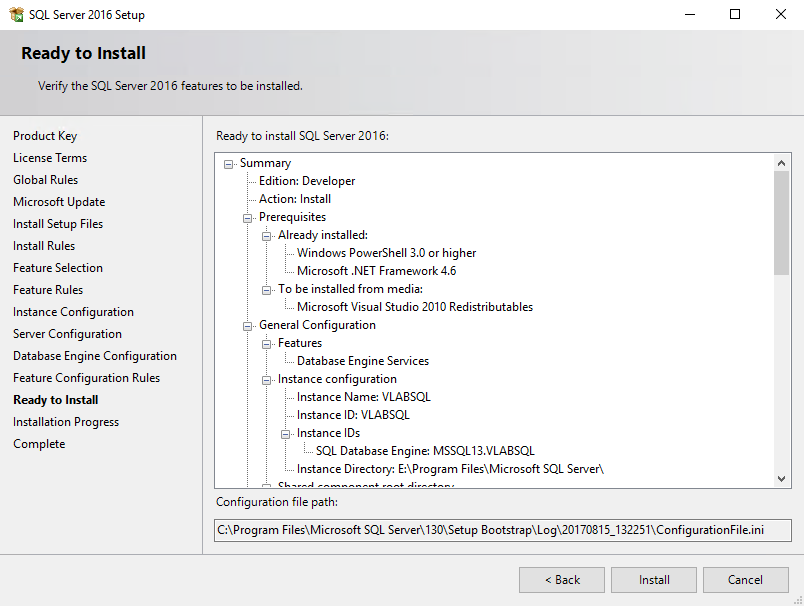This screenshot has width=804, height=606.
Task: Collapse the Instance configuration node
Action: pyautogui.click(x=266, y=380)
